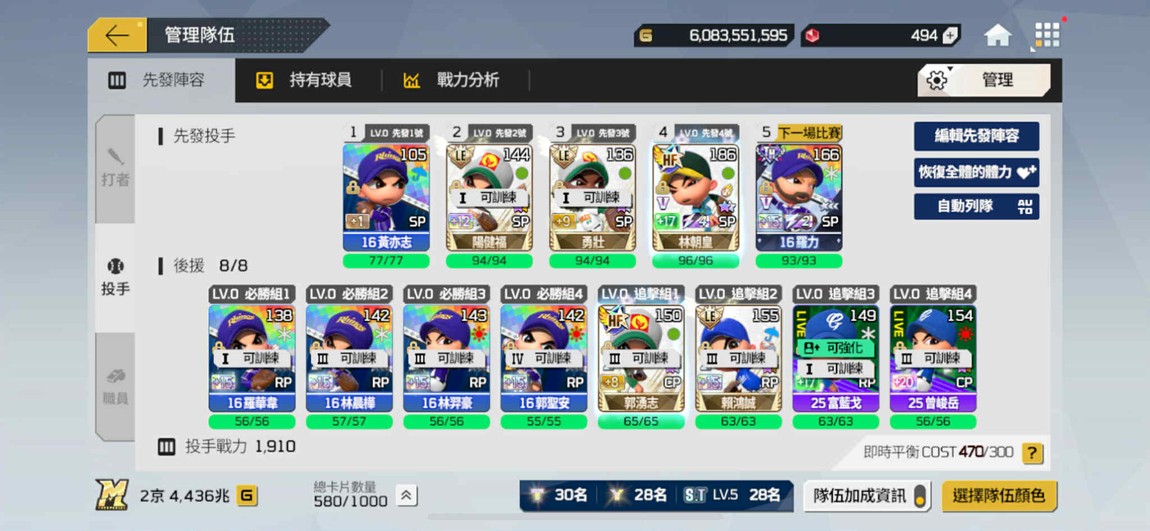1150x531 pixels.
Task: Select the 先發陣容 tab
Action: 161,80
